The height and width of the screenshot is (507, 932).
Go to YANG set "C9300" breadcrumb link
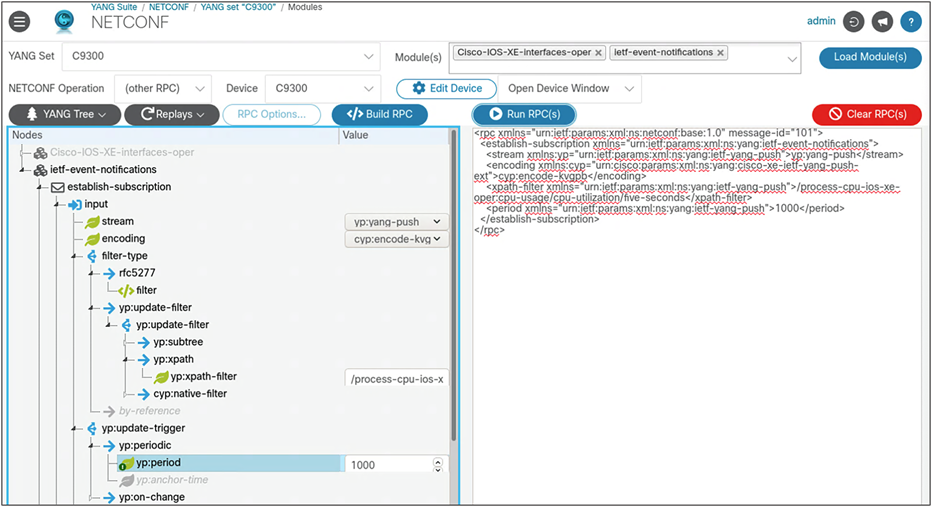(238, 7)
